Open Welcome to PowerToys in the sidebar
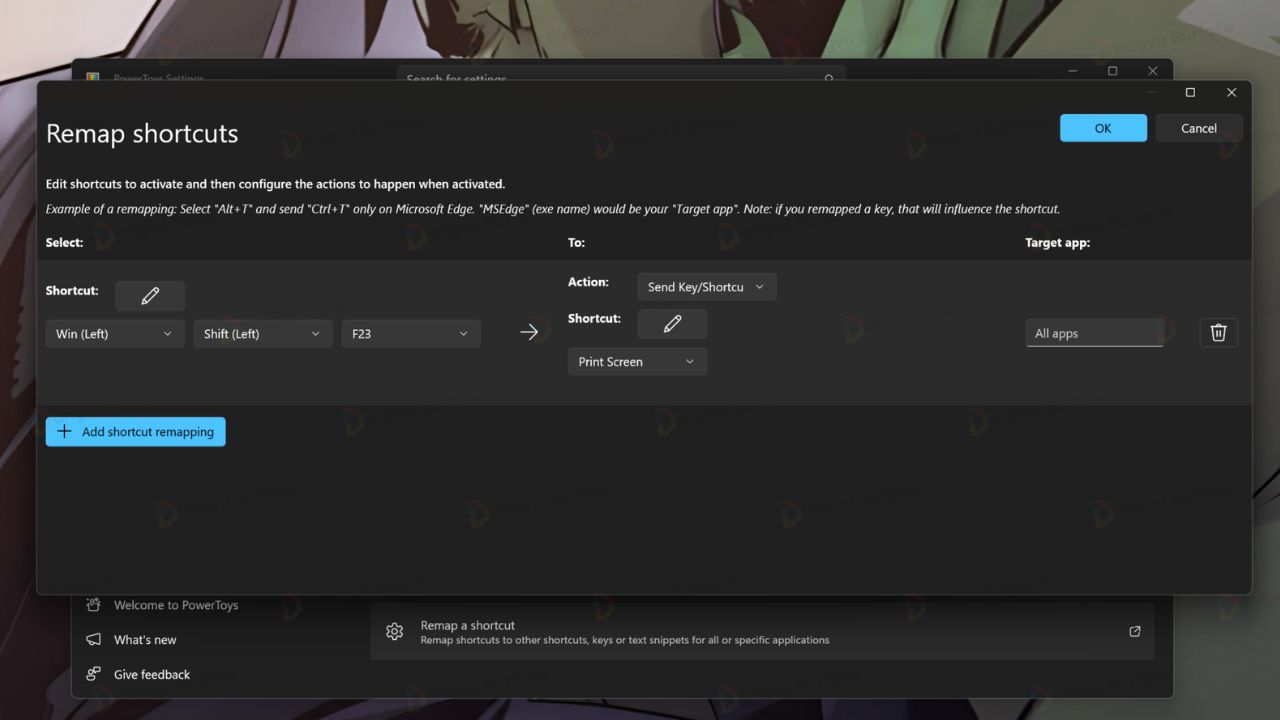 [176, 605]
